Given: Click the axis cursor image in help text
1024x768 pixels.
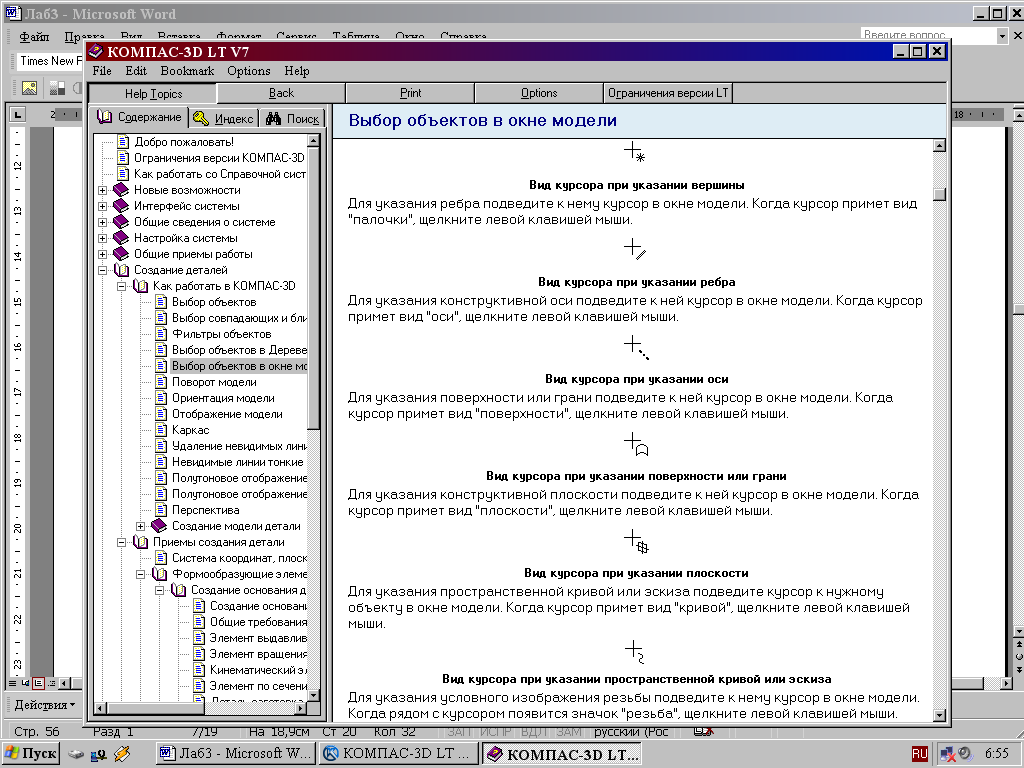Looking at the screenshot, I should tap(636, 347).
